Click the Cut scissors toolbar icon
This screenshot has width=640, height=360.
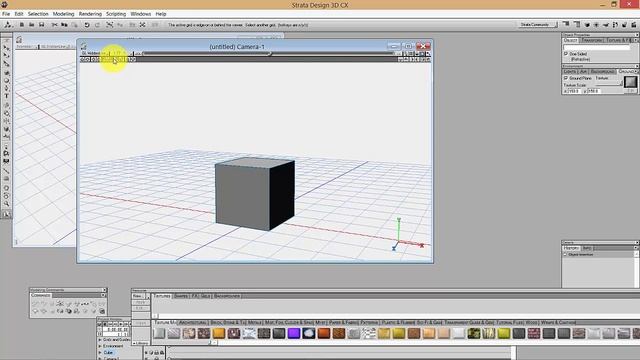(x=54, y=25)
